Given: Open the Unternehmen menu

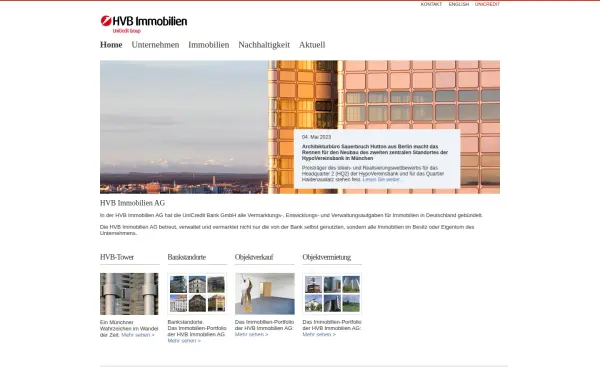Looking at the screenshot, I should tap(155, 45).
